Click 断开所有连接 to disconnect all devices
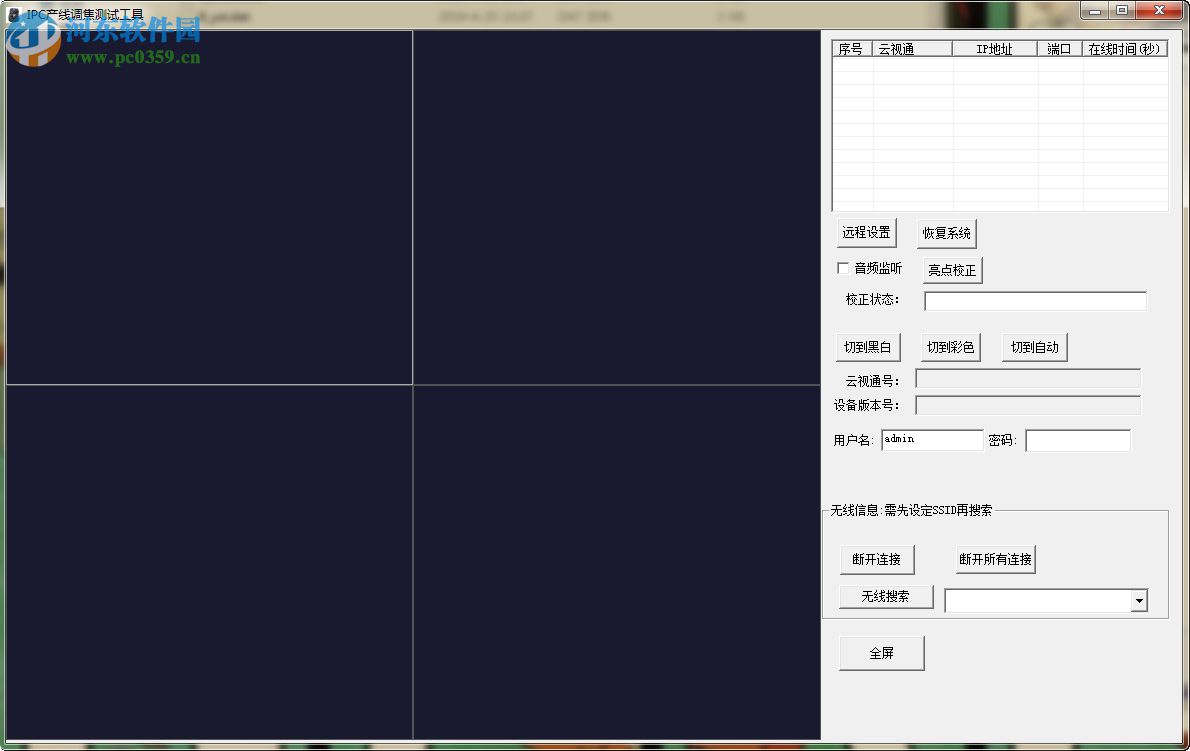Viewport: 1190px width, 751px height. tap(996, 559)
